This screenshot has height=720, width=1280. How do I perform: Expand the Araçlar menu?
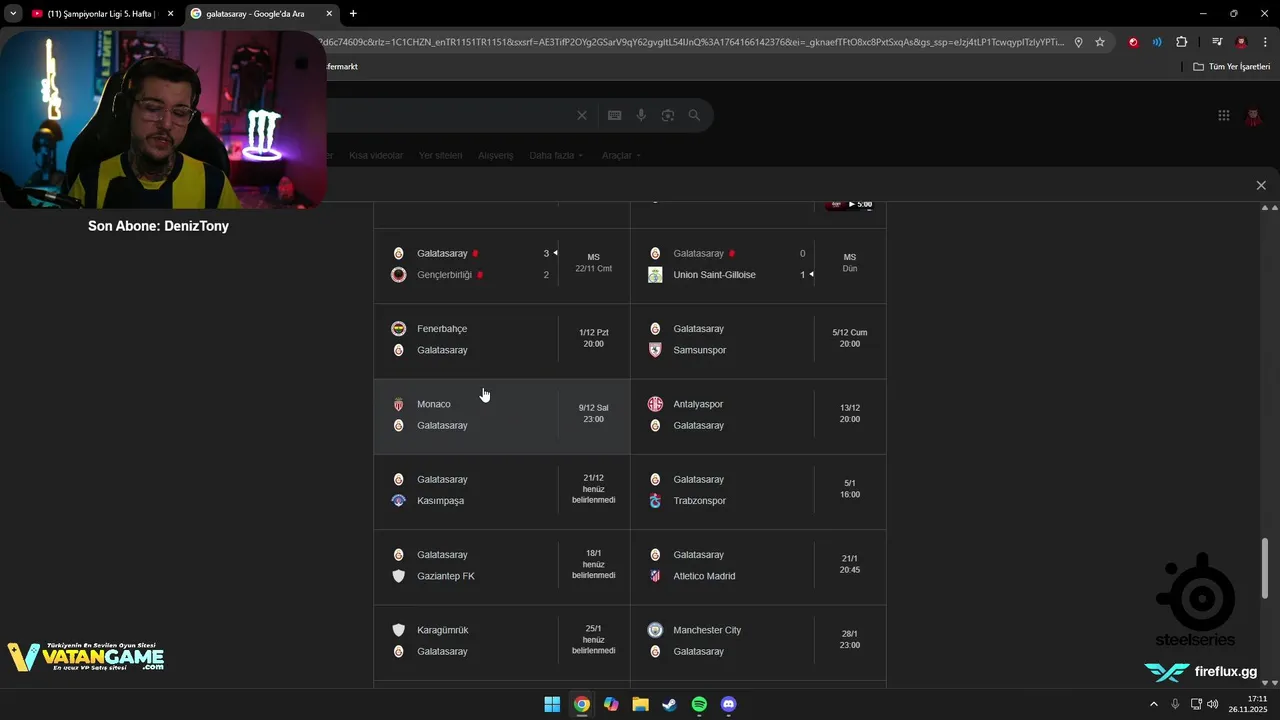621,156
